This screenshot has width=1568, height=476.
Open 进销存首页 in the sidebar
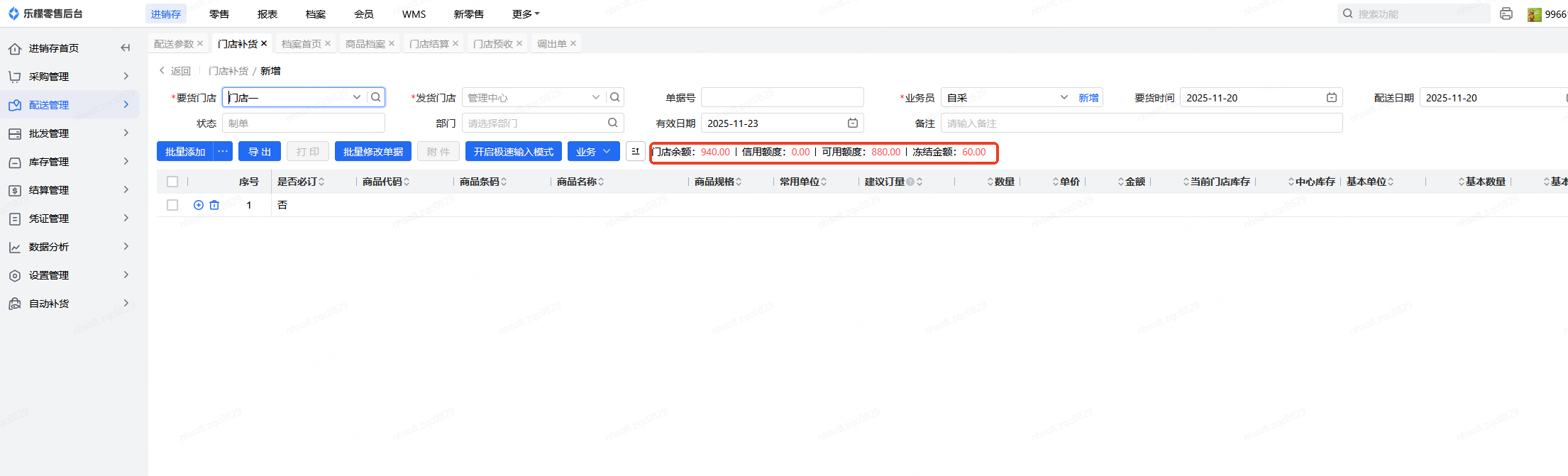[x=54, y=48]
